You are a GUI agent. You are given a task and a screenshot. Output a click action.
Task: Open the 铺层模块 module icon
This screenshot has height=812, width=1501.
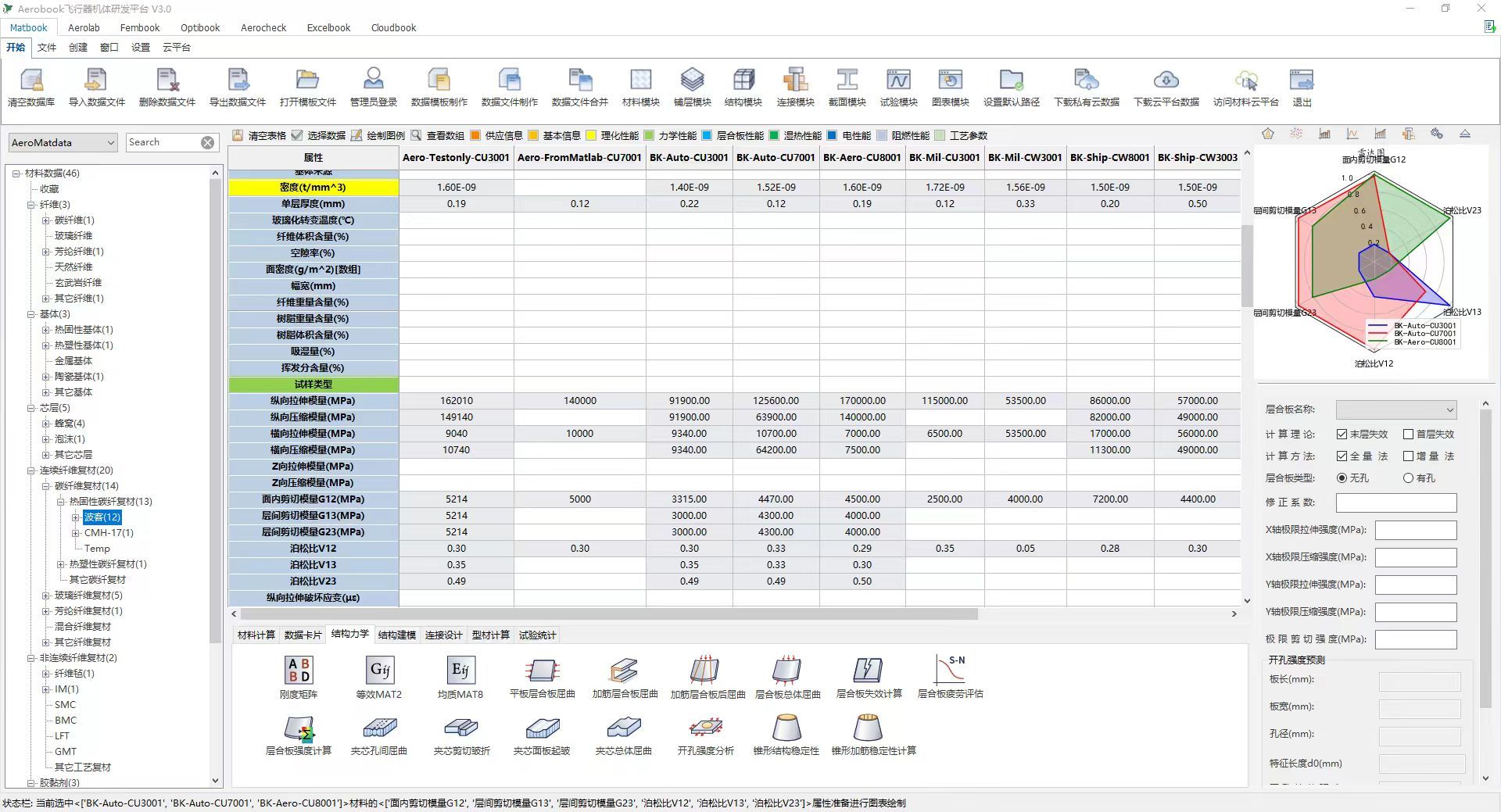tap(692, 80)
